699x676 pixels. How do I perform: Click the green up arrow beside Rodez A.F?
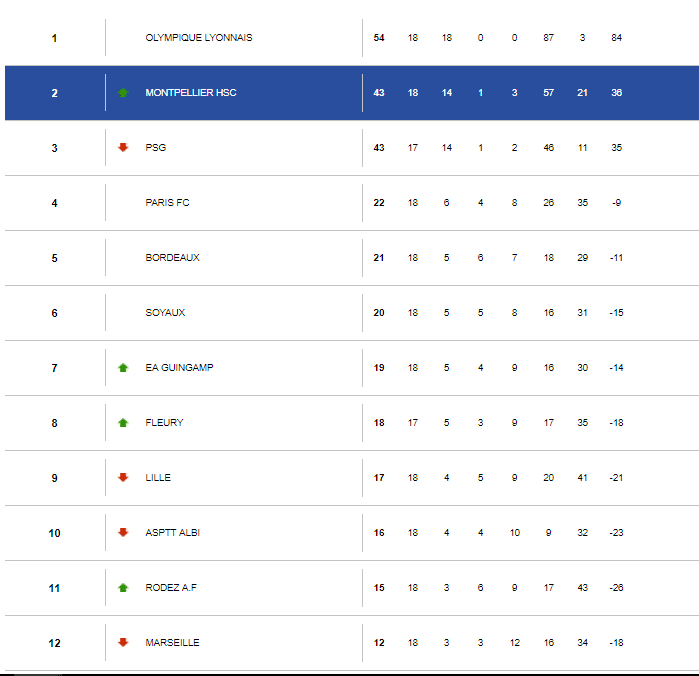(123, 587)
